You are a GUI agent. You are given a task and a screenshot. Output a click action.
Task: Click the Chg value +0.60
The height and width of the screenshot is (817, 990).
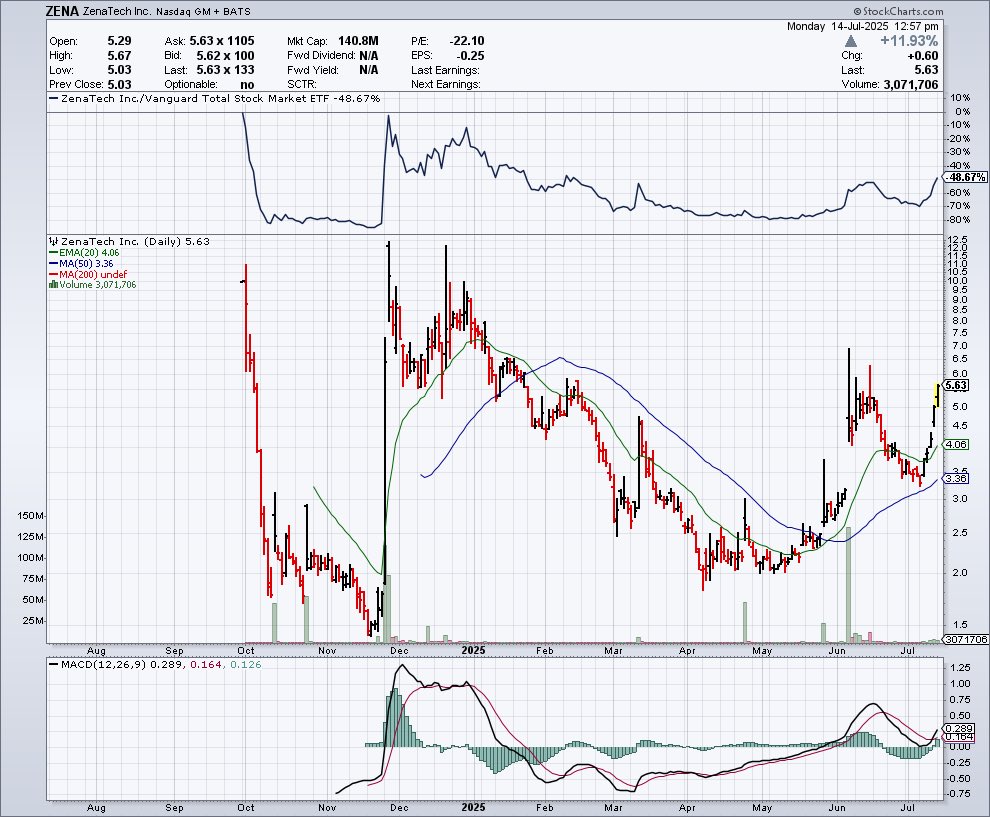tap(923, 56)
